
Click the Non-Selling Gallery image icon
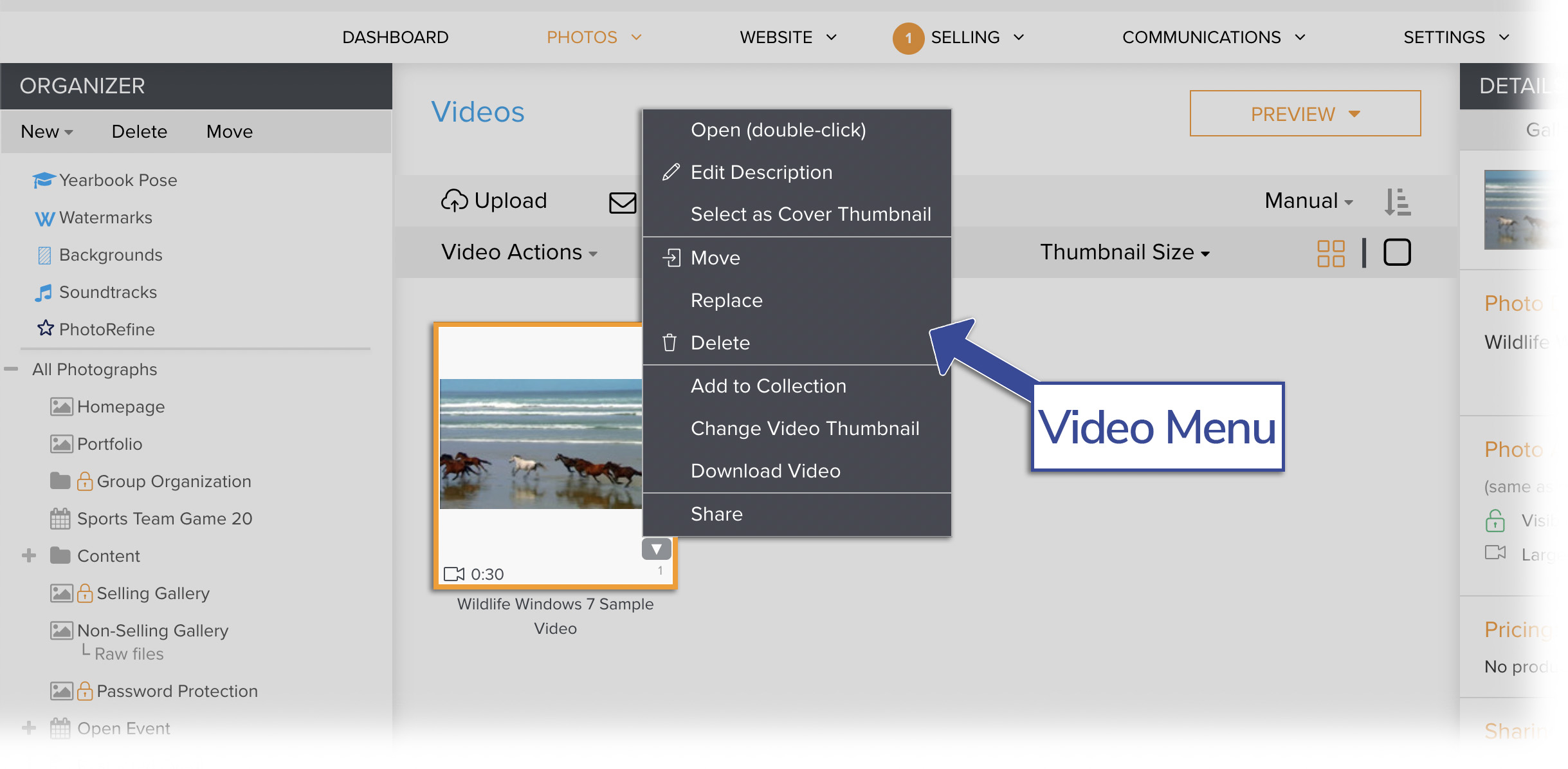(62, 631)
